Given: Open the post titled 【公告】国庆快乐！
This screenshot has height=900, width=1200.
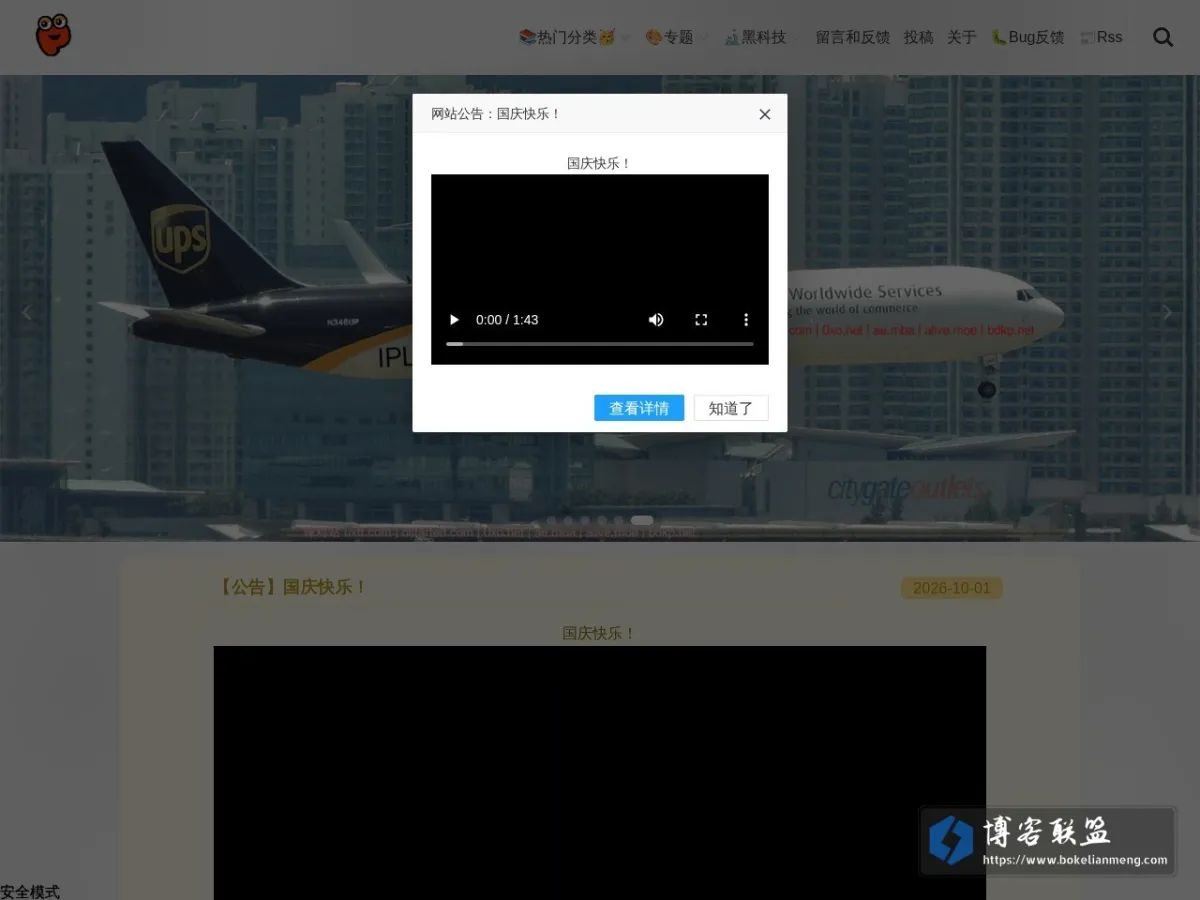Looking at the screenshot, I should click(x=291, y=587).
